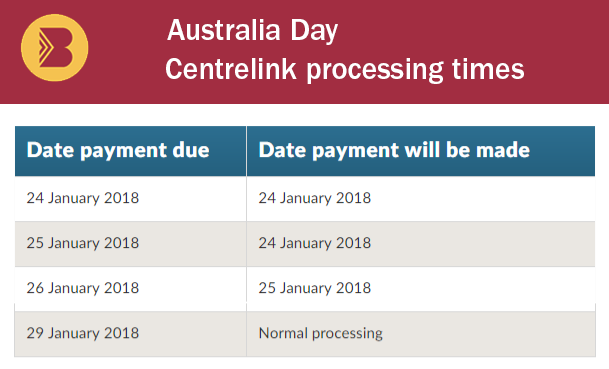Click the word 'Centrelink' in the banner
Image resolution: width=609 pixels, height=369 pixels.
point(231,69)
